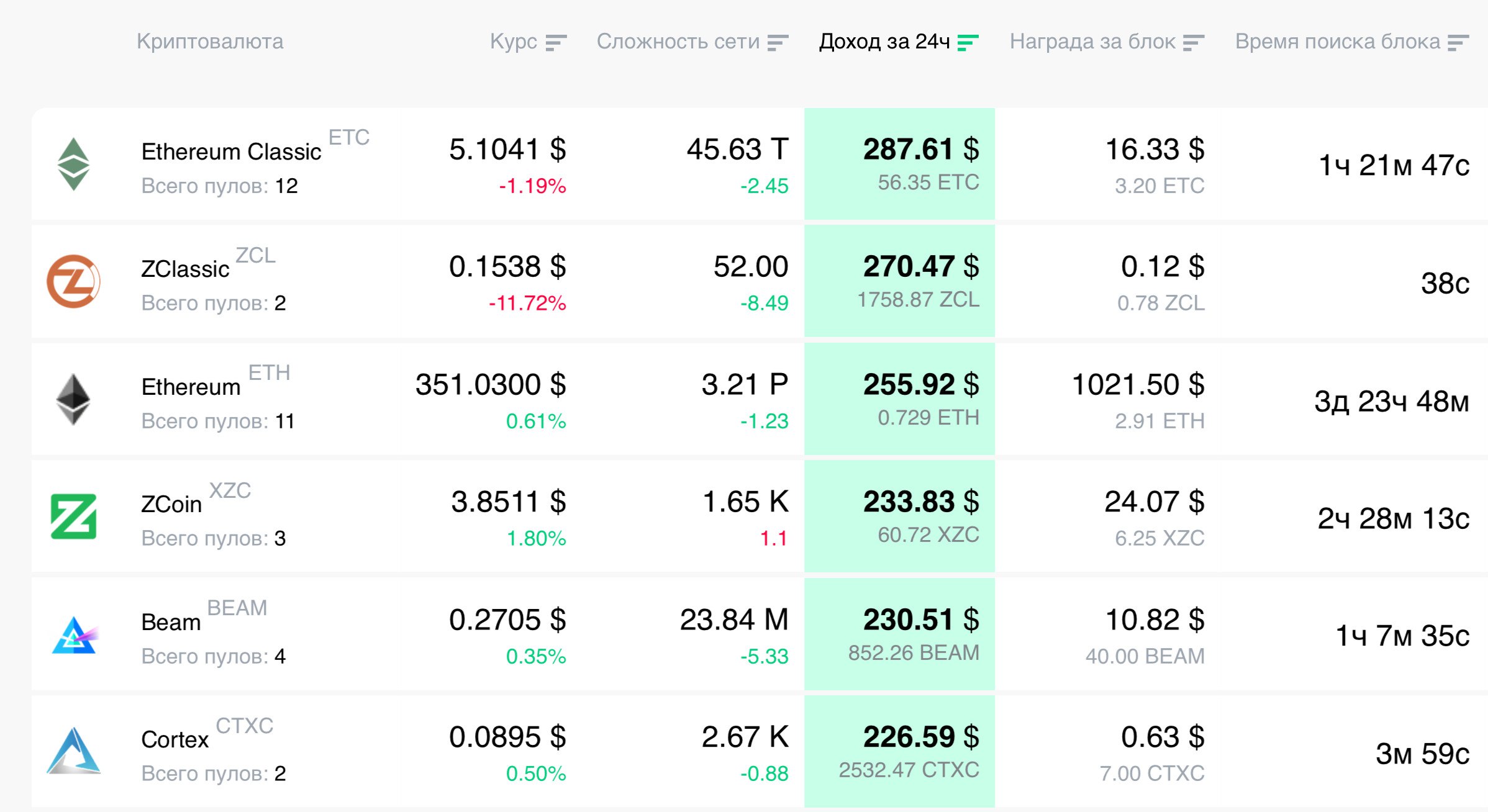Click the 0.1538 $ price value
Image resolution: width=1488 pixels, height=812 pixels.
(x=507, y=267)
